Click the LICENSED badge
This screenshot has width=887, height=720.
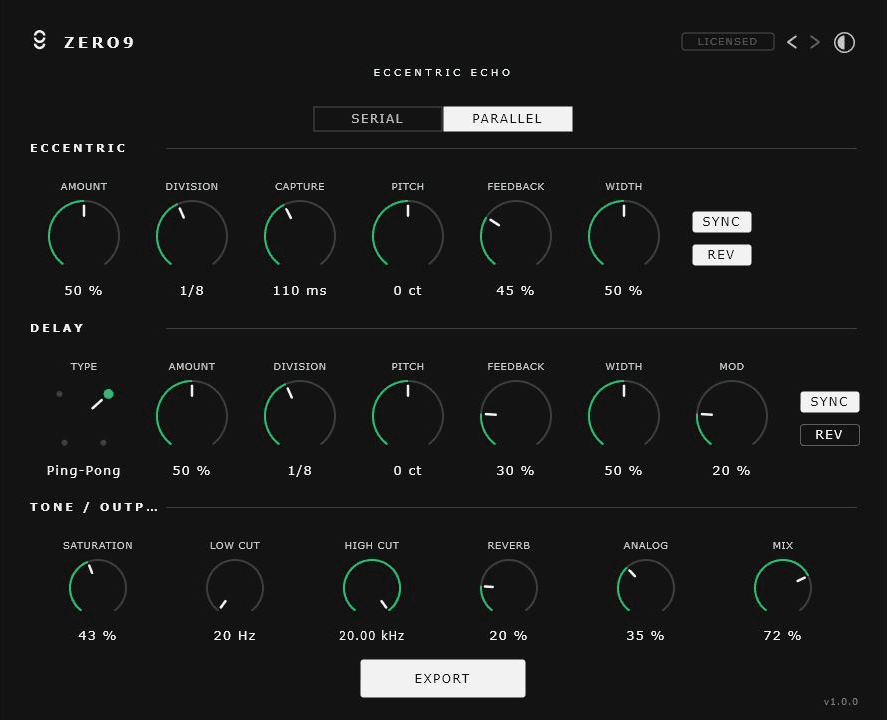point(727,41)
